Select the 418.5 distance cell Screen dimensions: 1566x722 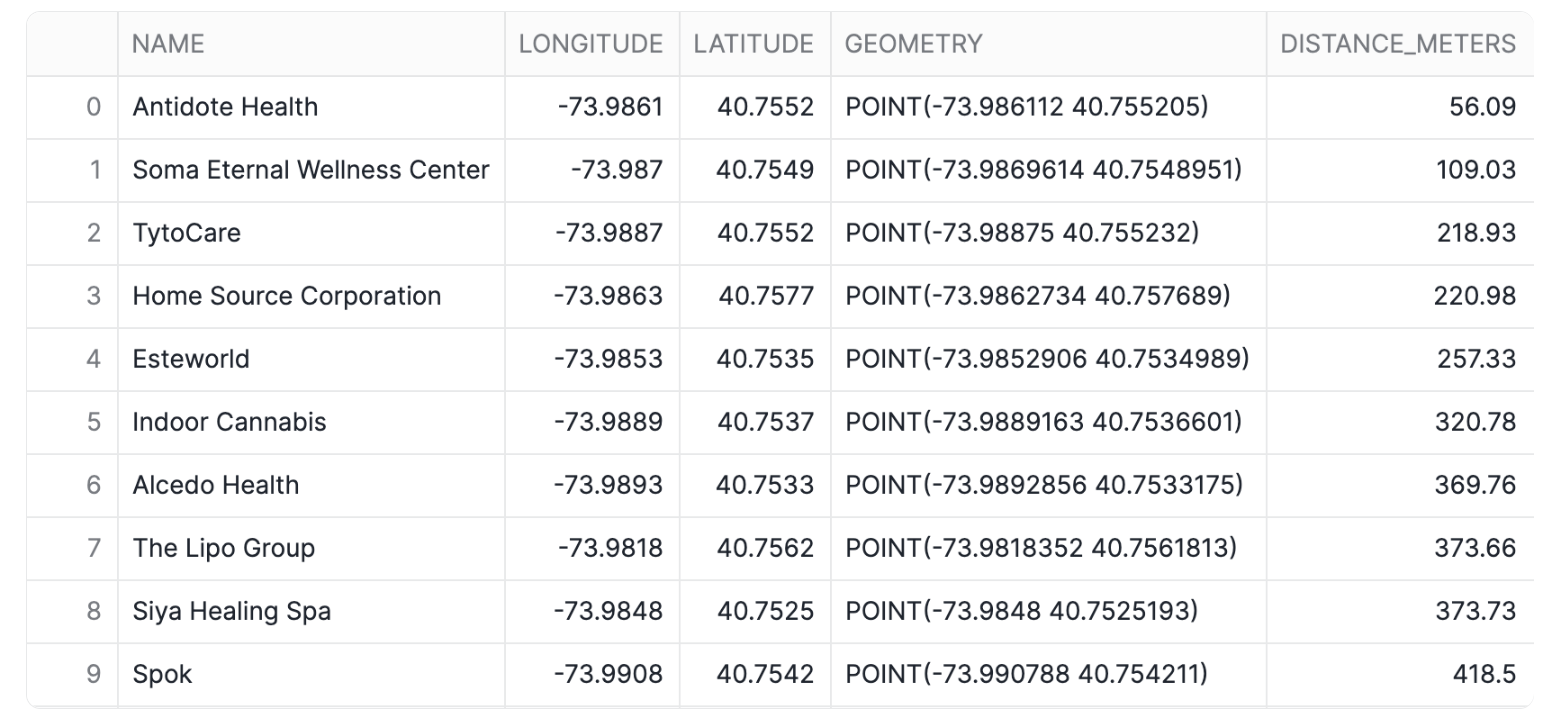click(x=1484, y=674)
